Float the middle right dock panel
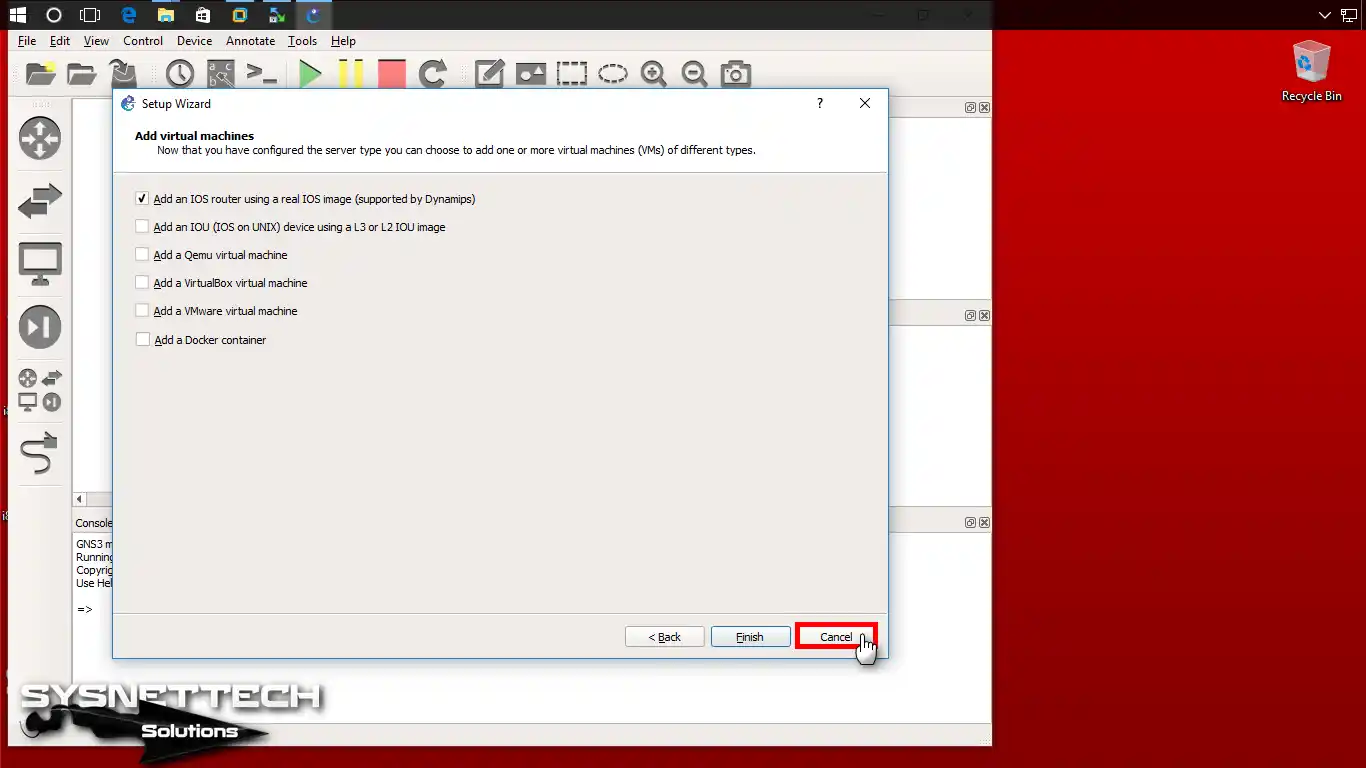The height and width of the screenshot is (768, 1366). pos(970,315)
